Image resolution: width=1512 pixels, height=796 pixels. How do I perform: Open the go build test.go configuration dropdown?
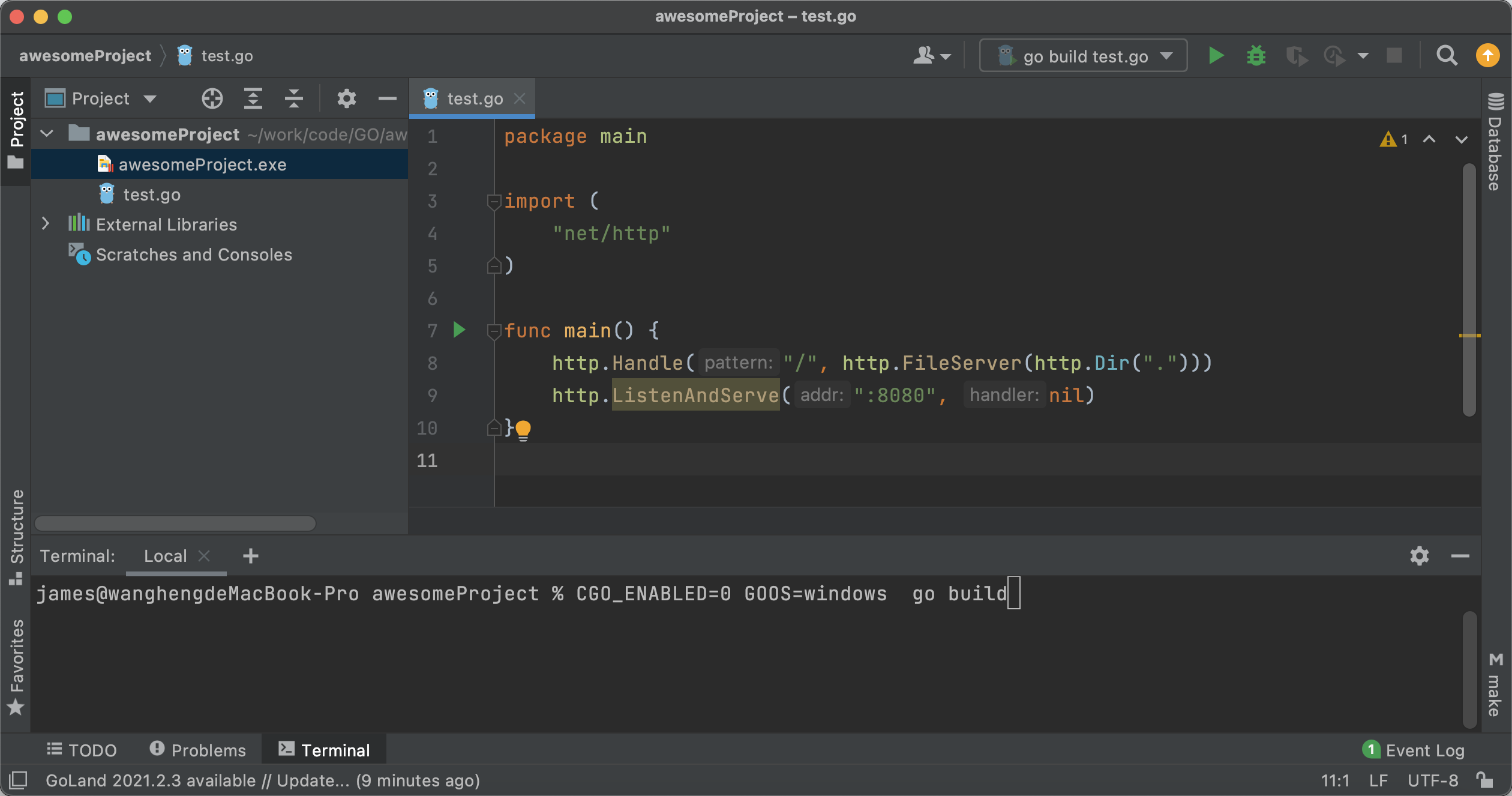coord(1084,56)
